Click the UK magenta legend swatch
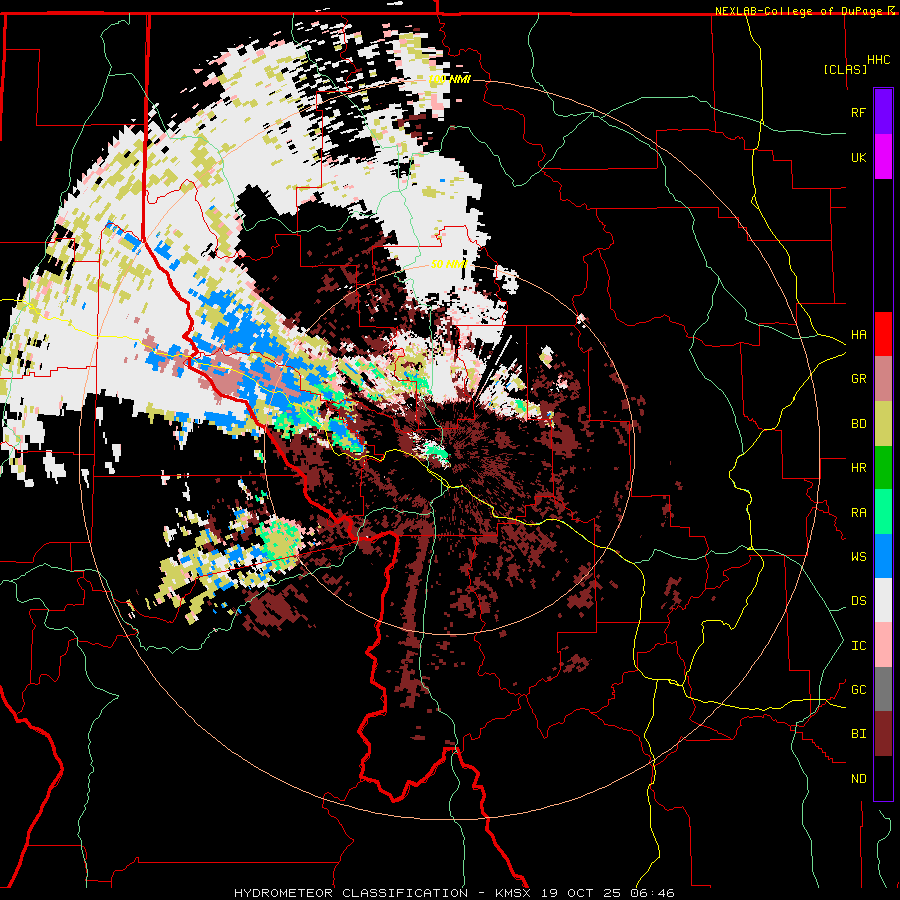This screenshot has width=900, height=900. pos(883,157)
